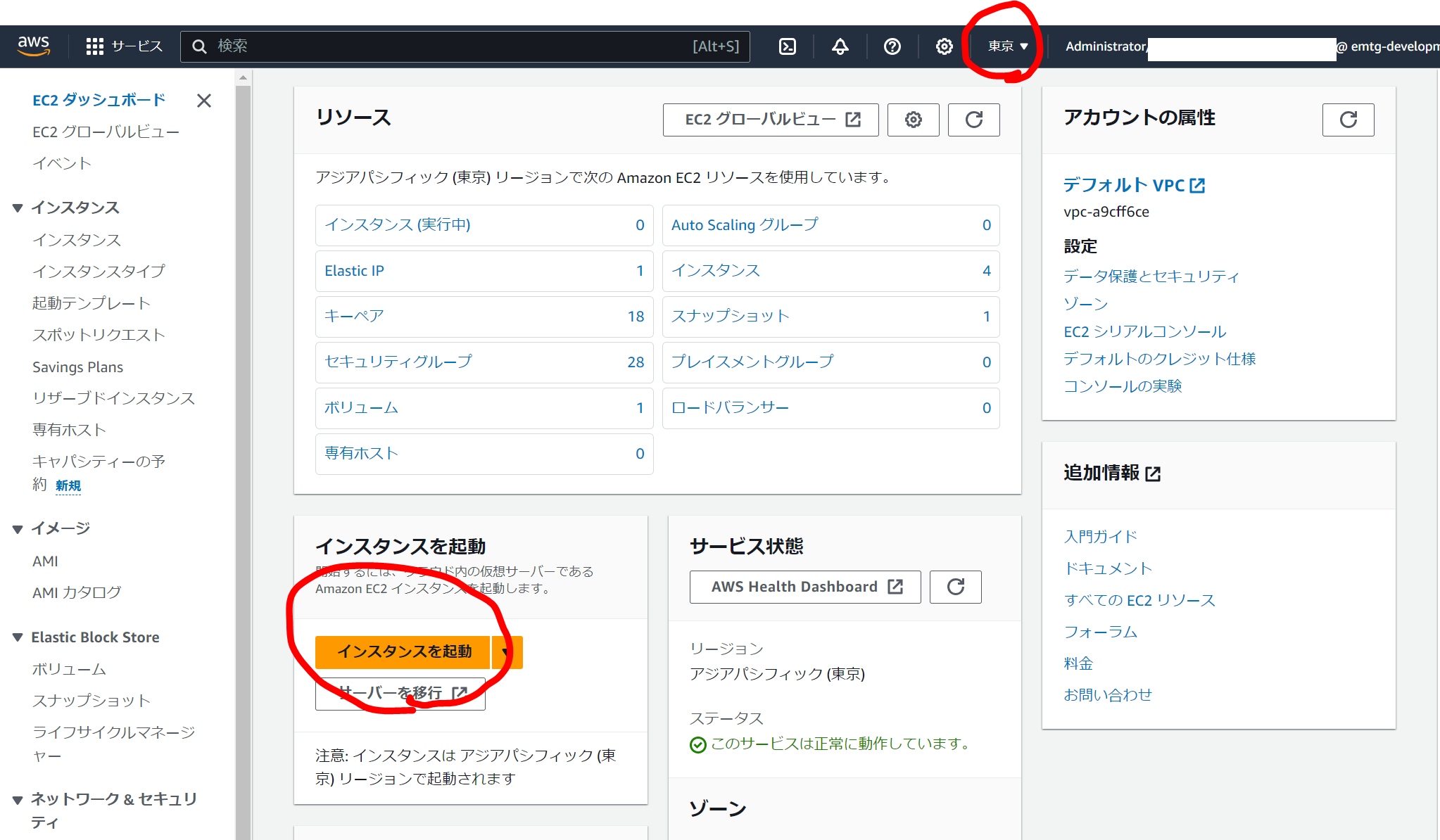Viewport: 1440px width, 840px height.
Task: Open the top navigation settings gear
Action: 944,46
